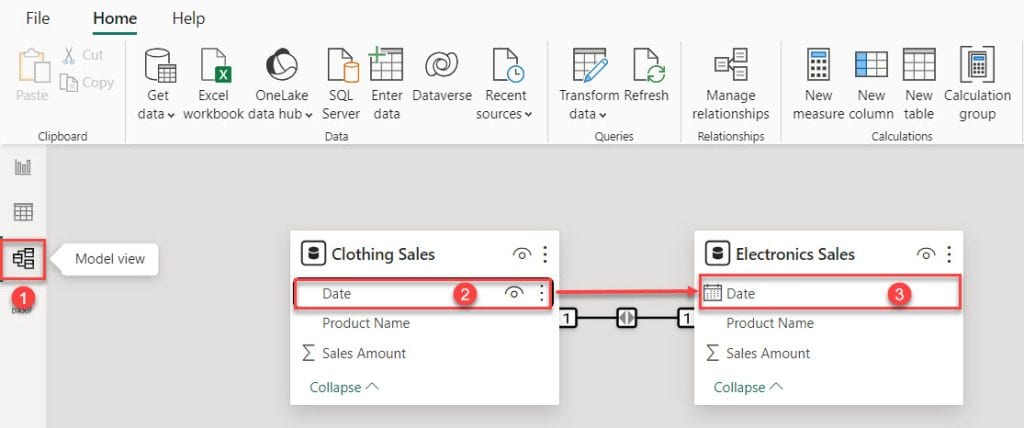Screen dimensions: 1024x428
Task: Select the relationship direction icon on the connector
Action: coord(626,318)
